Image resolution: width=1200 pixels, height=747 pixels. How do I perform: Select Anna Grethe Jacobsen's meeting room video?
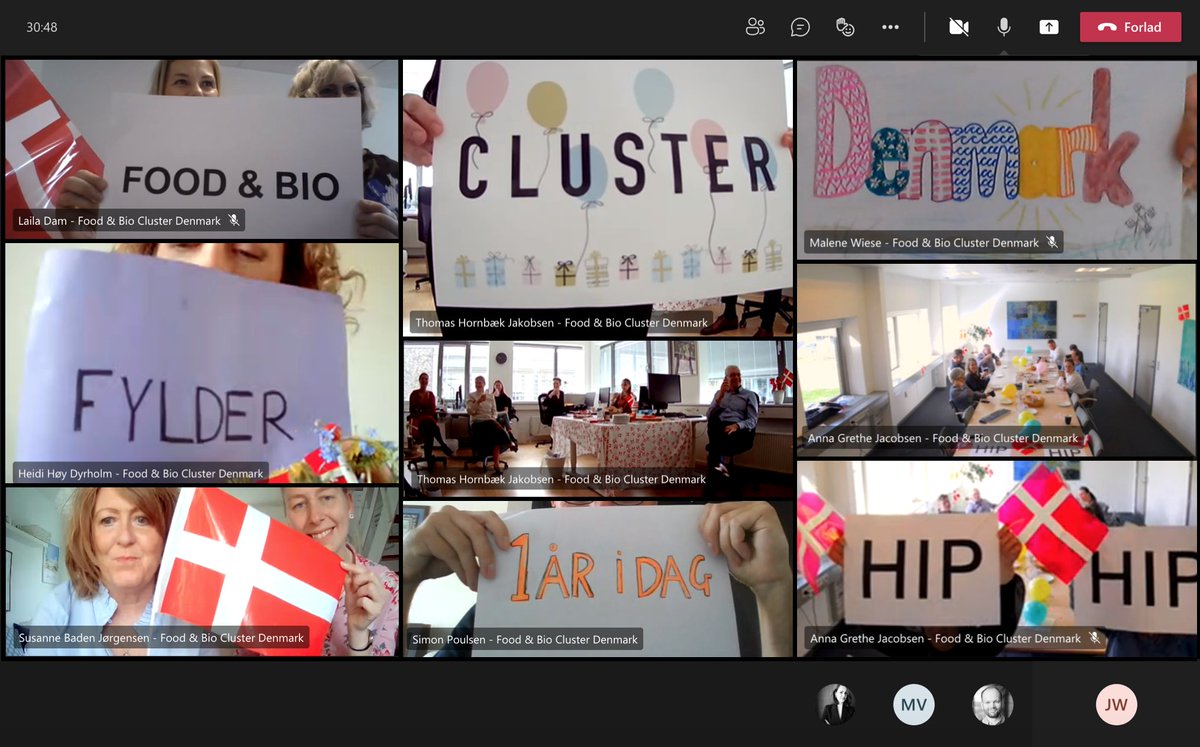click(996, 359)
